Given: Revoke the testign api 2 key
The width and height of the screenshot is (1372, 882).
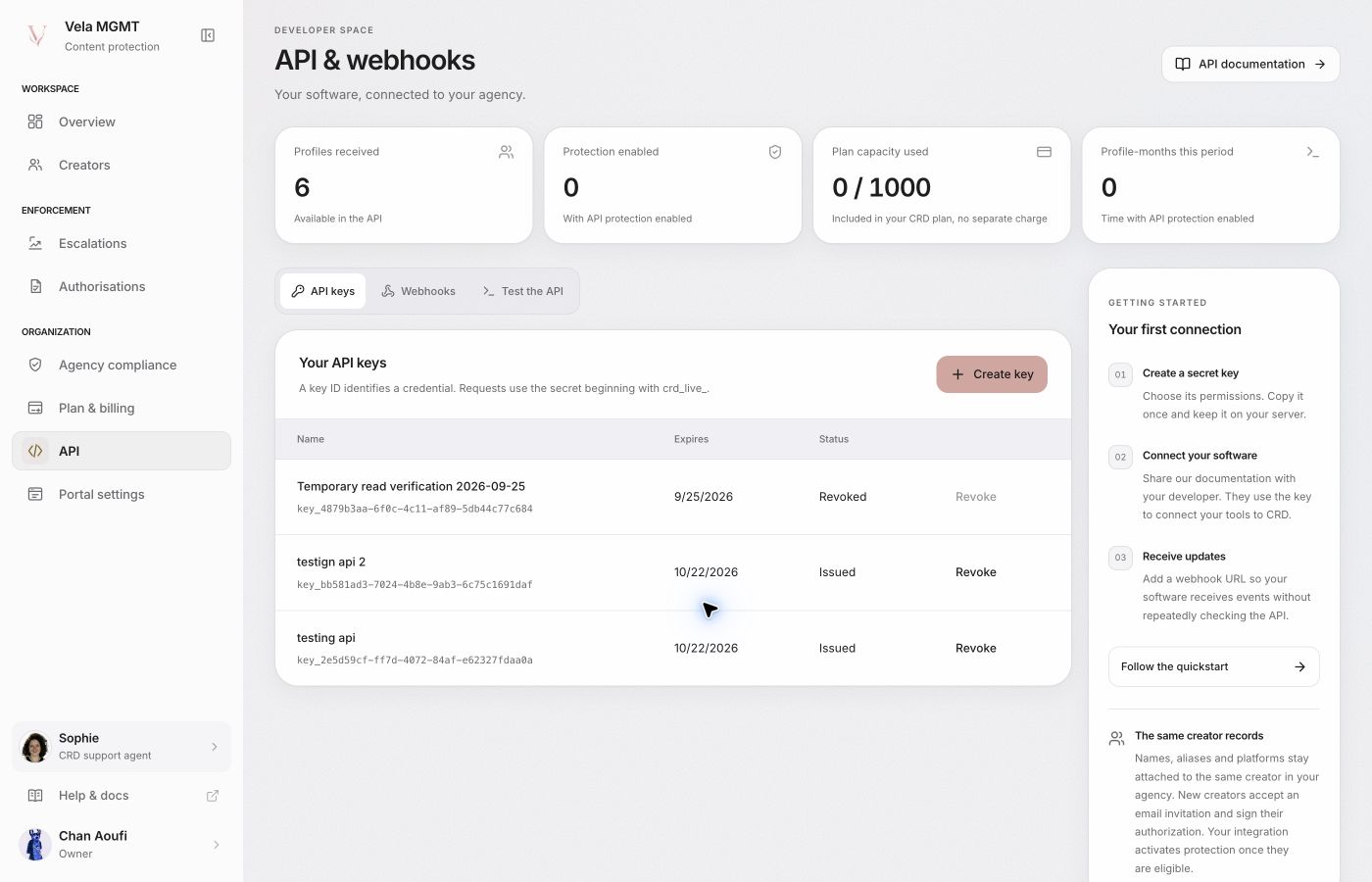Looking at the screenshot, I should (976, 572).
